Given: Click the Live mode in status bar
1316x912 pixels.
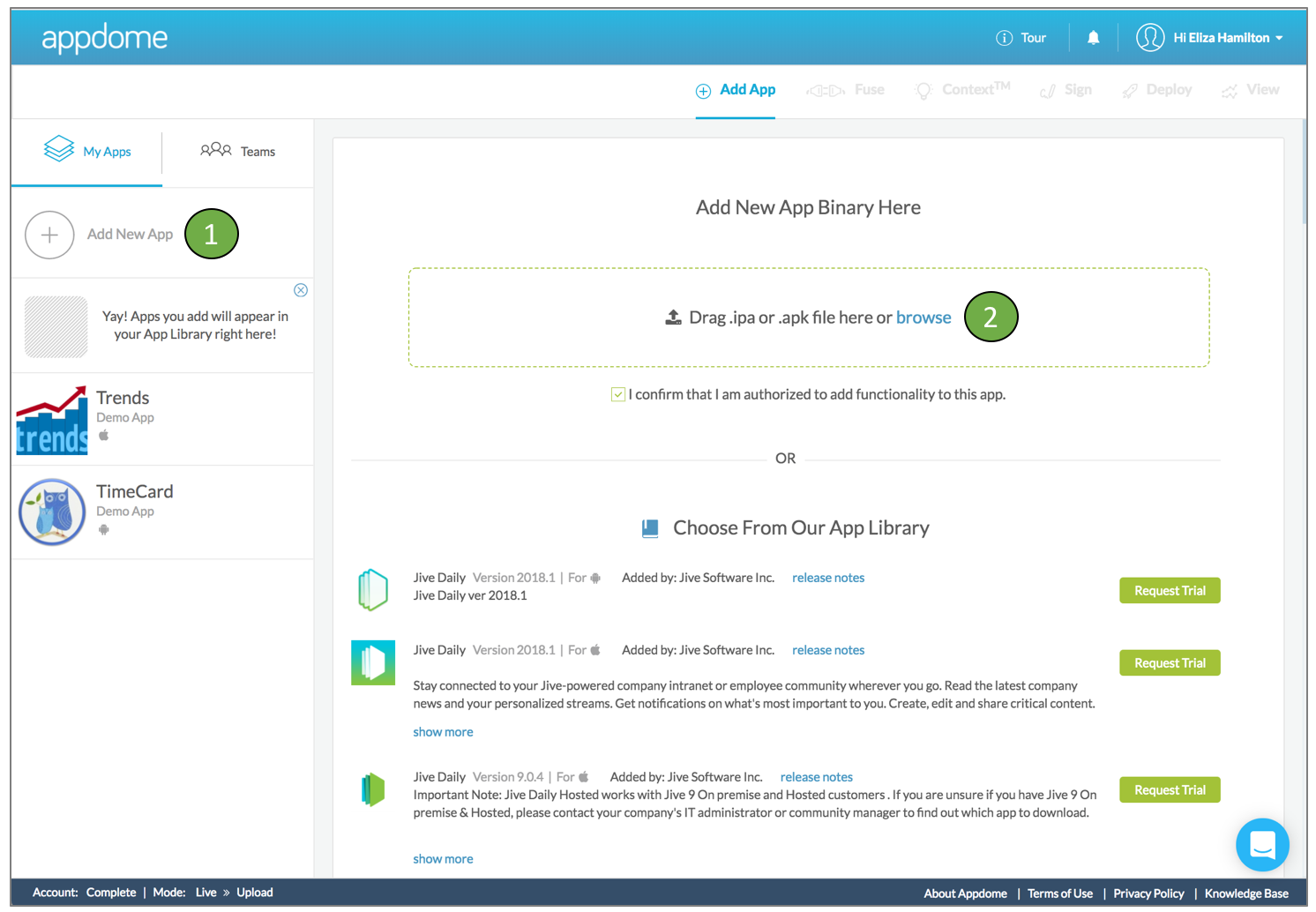Looking at the screenshot, I should [206, 893].
